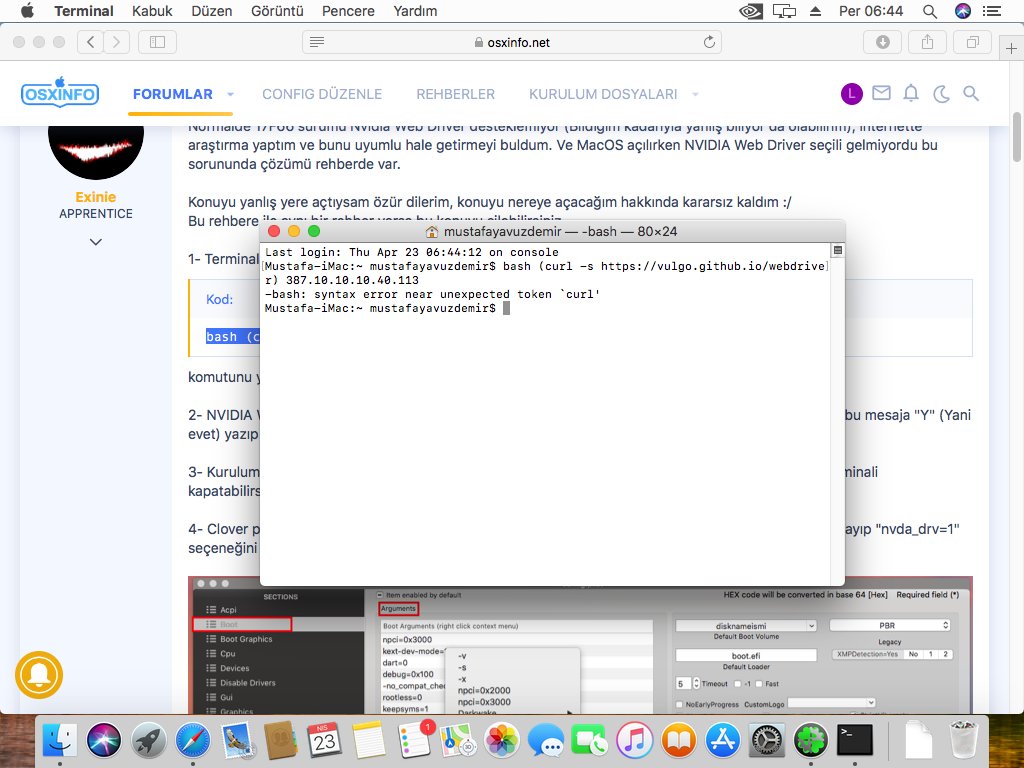Click the Safari share icon
The width and height of the screenshot is (1024, 768).
(927, 42)
